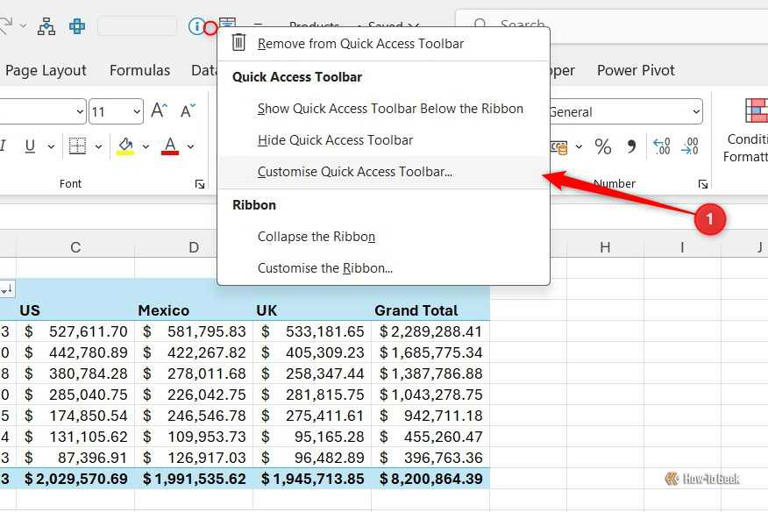Select the cell showing 246,546.78
This screenshot has width=768, height=512.
pyautogui.click(x=194, y=415)
